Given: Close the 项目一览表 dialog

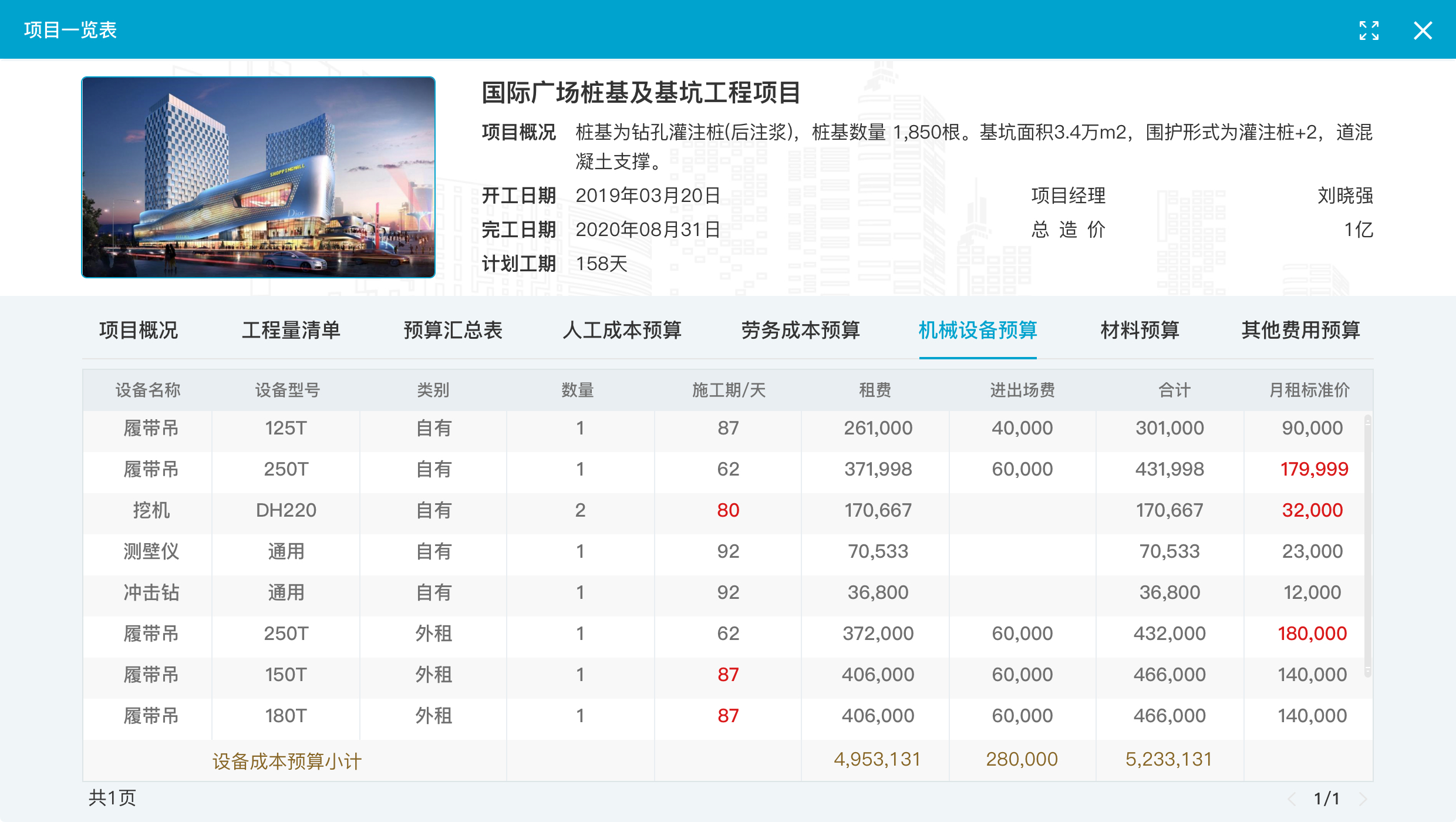Looking at the screenshot, I should pos(1423,31).
